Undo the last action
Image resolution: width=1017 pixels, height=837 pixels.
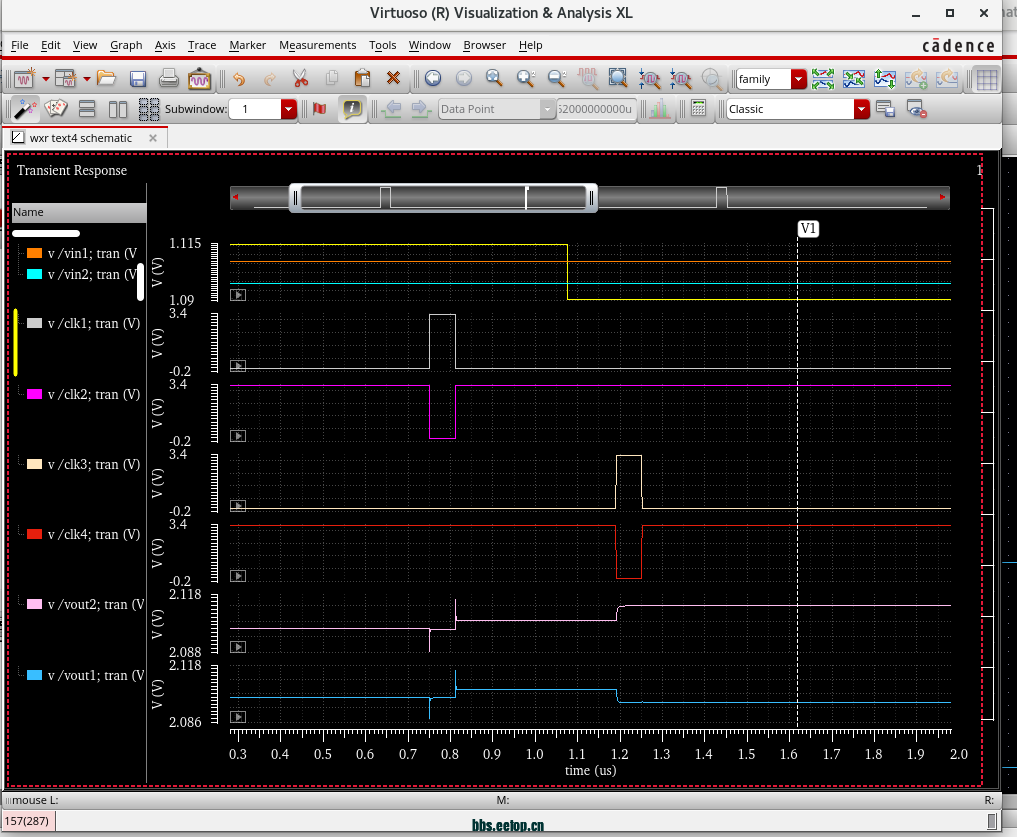pyautogui.click(x=239, y=79)
